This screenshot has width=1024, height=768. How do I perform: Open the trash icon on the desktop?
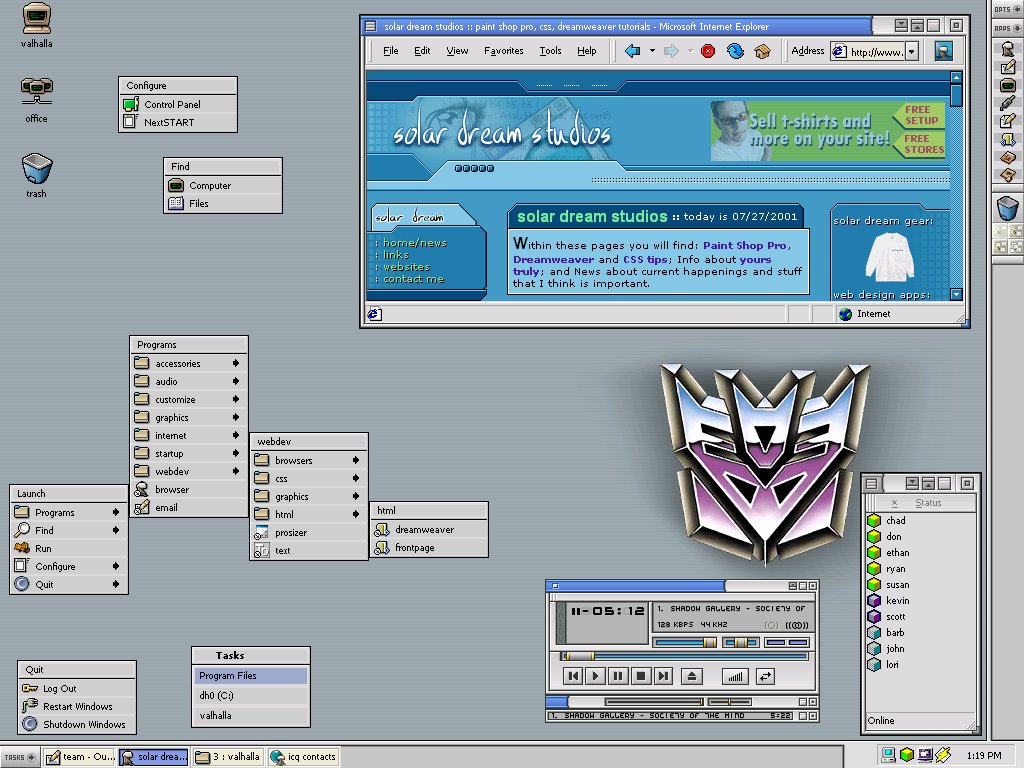37,175
